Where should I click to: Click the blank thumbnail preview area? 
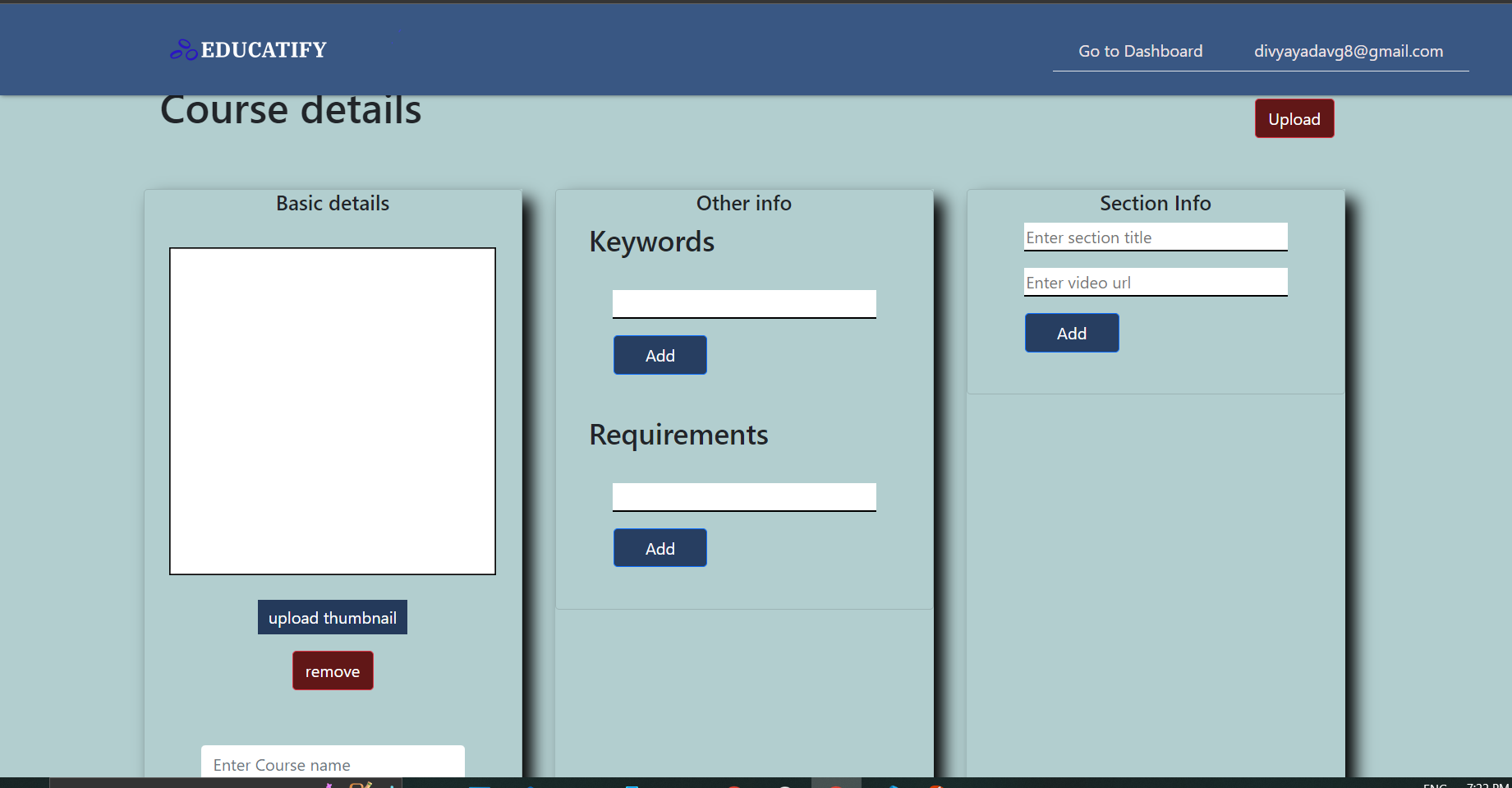(x=332, y=410)
